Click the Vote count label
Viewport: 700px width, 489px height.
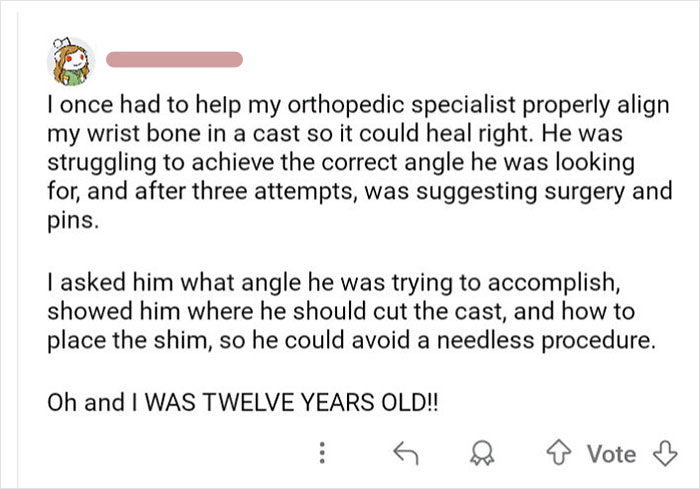[611, 454]
